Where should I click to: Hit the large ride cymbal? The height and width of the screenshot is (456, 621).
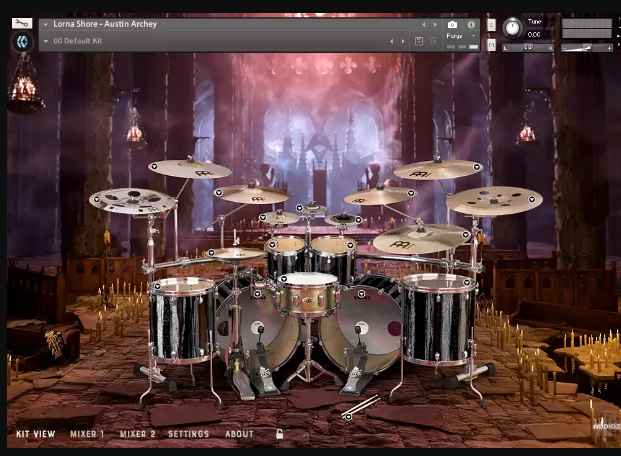pos(421,239)
